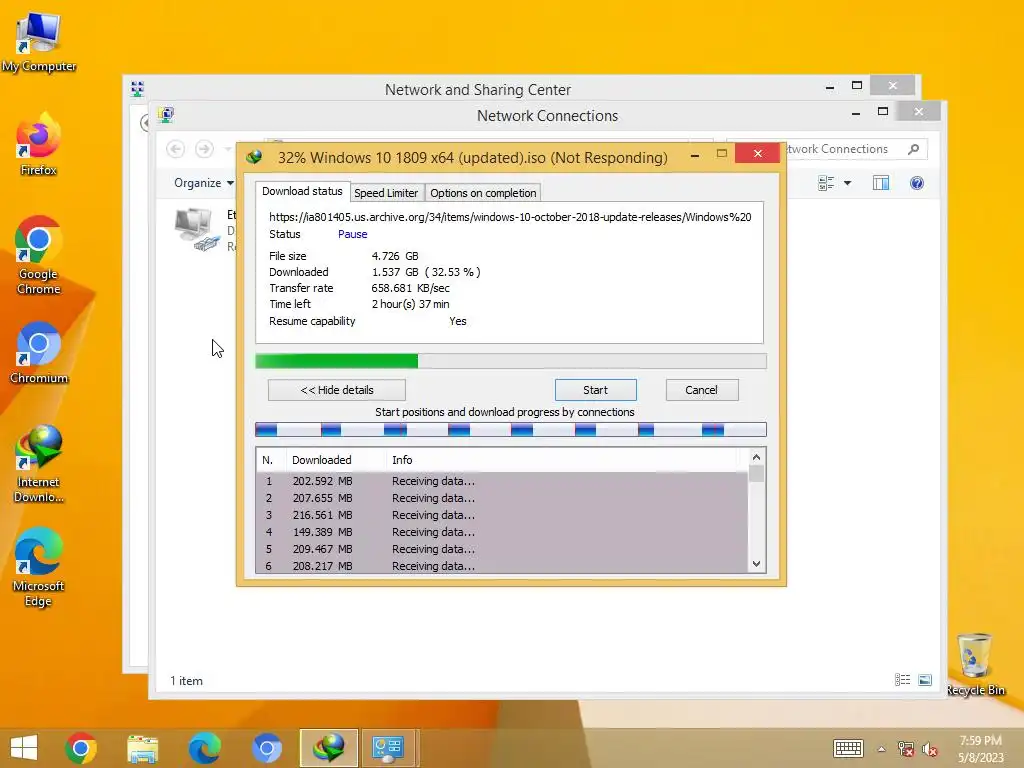Click scroll down arrow in connections list
1024x768 pixels.
pyautogui.click(x=756, y=564)
